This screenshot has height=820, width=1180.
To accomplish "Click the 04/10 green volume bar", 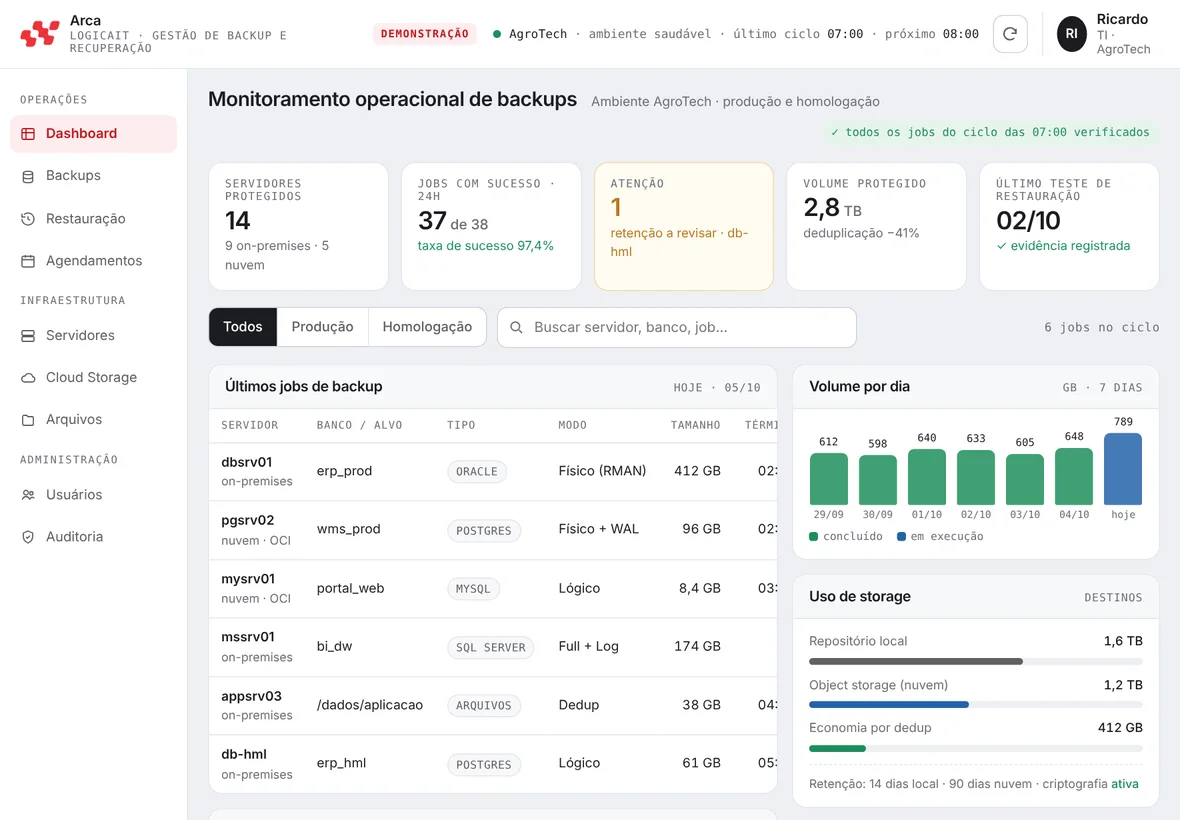I will (1074, 476).
